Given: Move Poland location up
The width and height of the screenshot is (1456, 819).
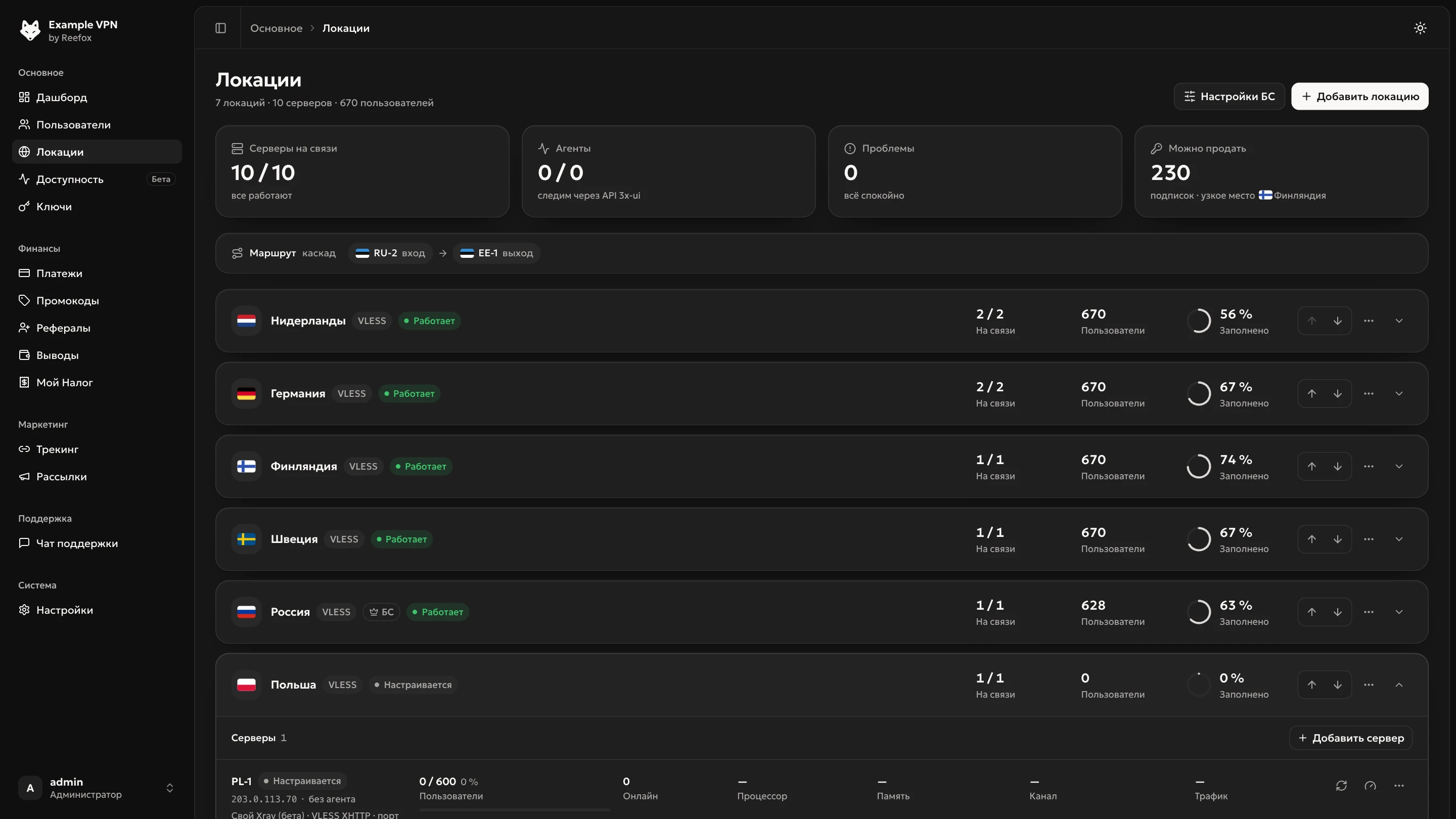Looking at the screenshot, I should (1311, 685).
